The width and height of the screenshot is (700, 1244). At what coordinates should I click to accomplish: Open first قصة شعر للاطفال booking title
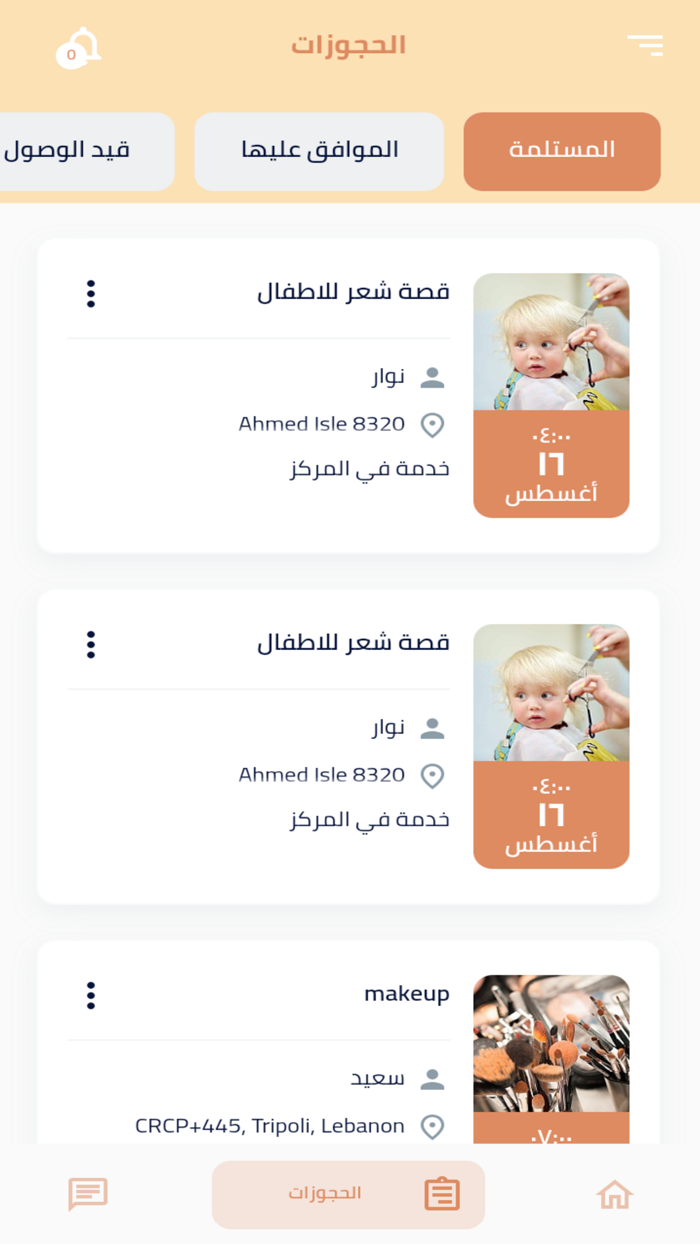click(353, 293)
